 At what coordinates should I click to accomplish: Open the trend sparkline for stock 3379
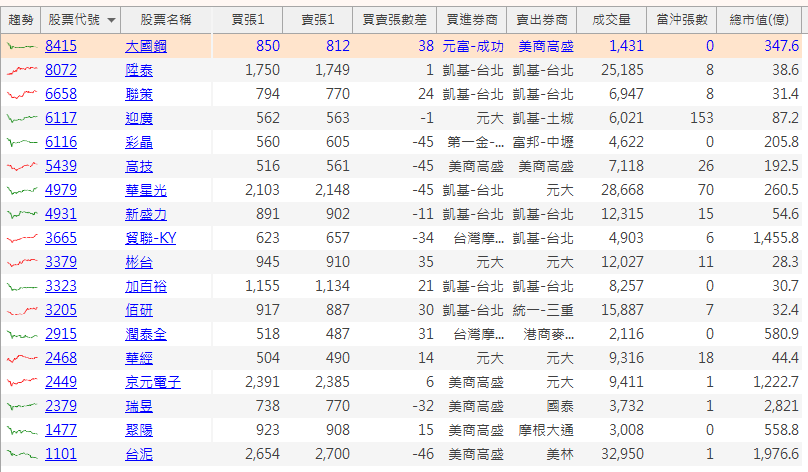click(x=22, y=262)
